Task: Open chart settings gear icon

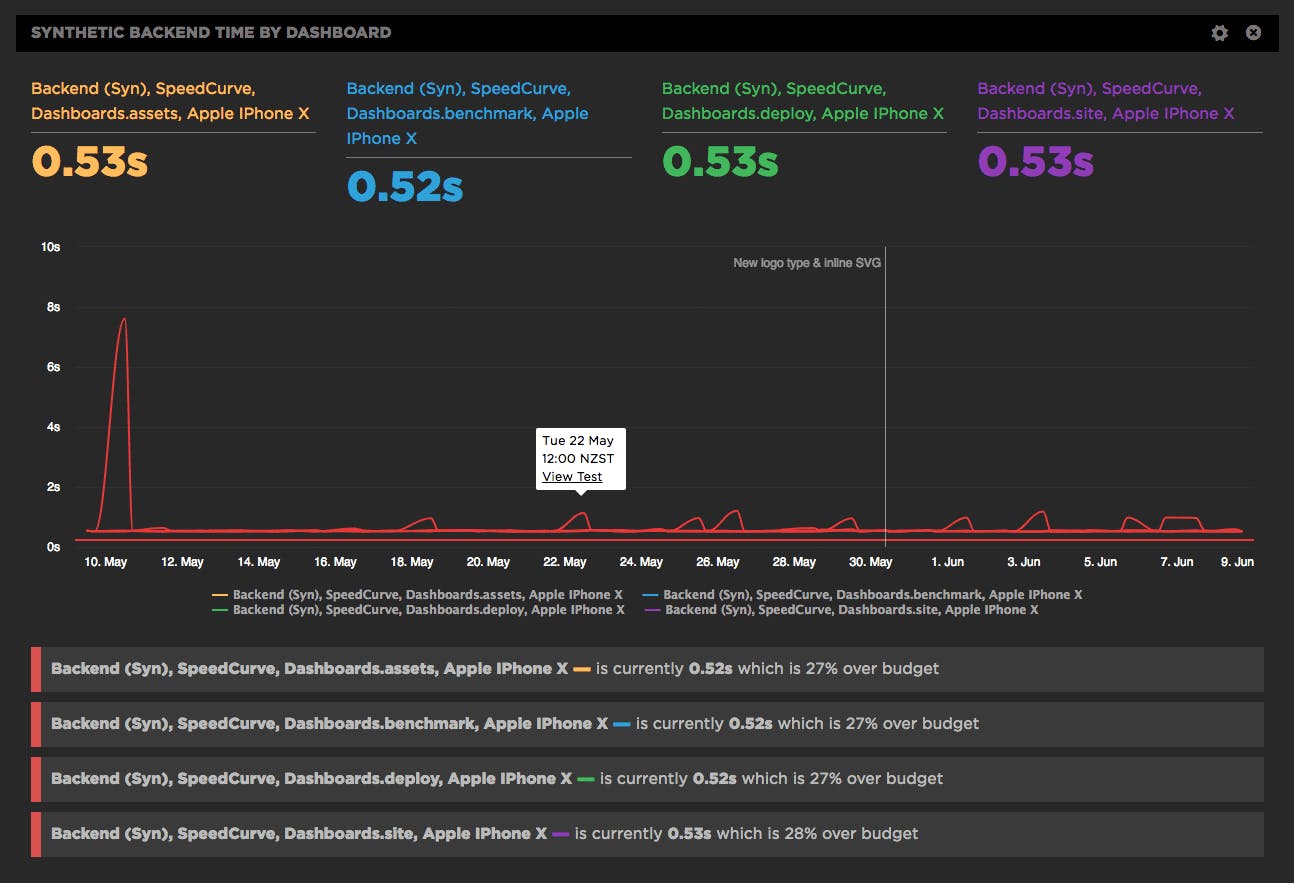Action: pyautogui.click(x=1219, y=33)
